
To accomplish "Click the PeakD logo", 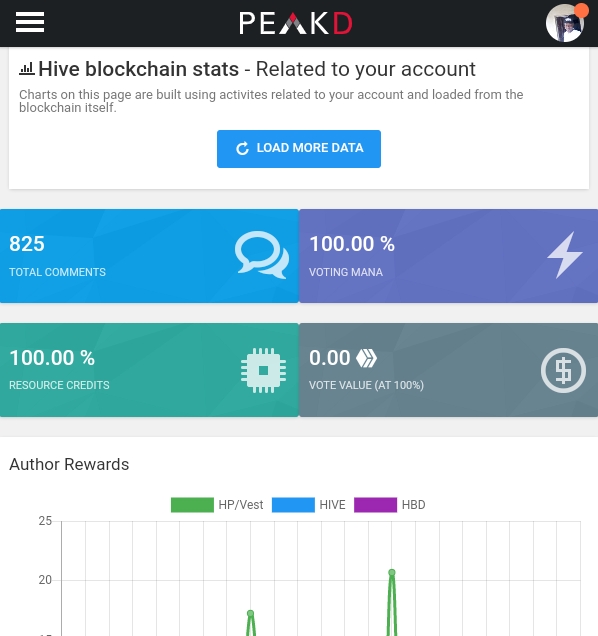I will (x=296, y=23).
